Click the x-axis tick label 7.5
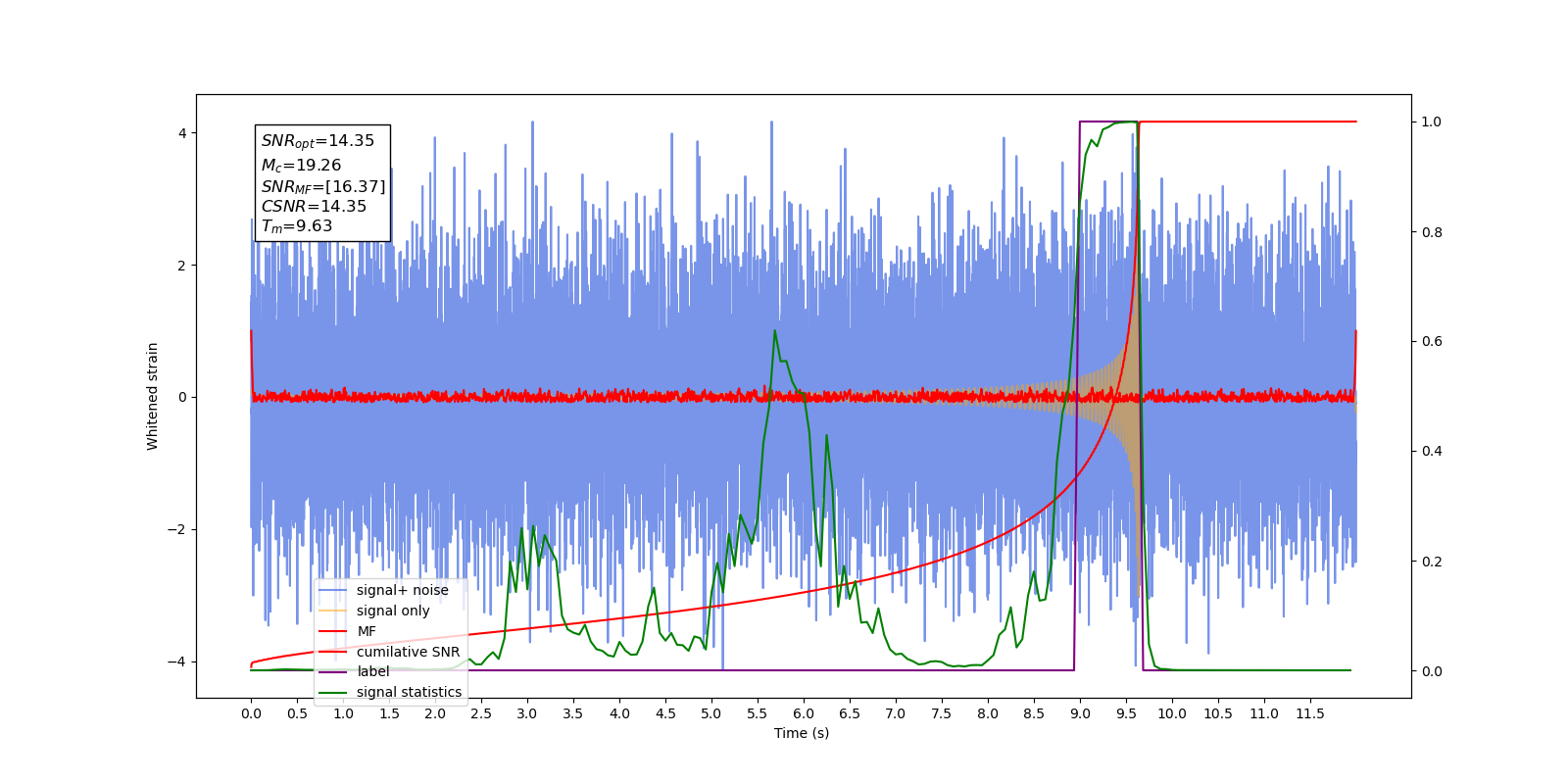This screenshot has width=1568, height=784. click(942, 713)
